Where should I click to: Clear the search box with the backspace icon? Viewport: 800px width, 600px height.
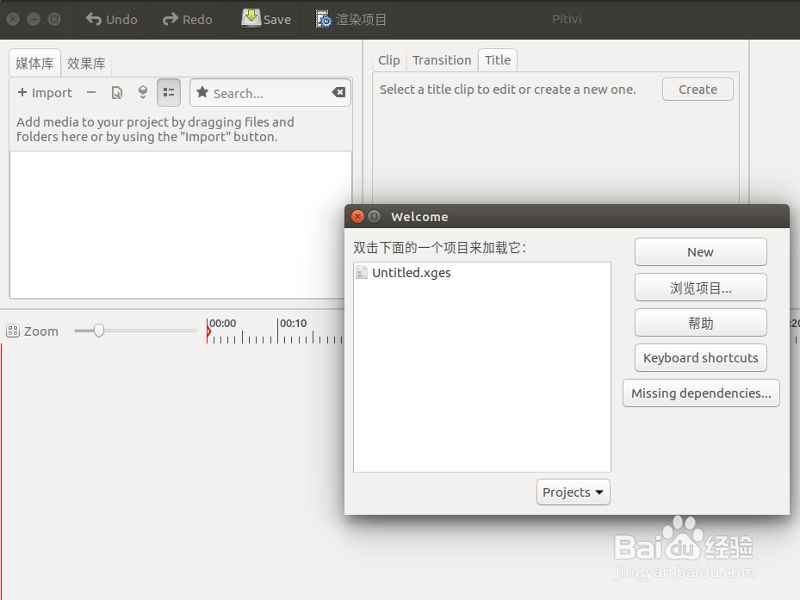point(338,92)
